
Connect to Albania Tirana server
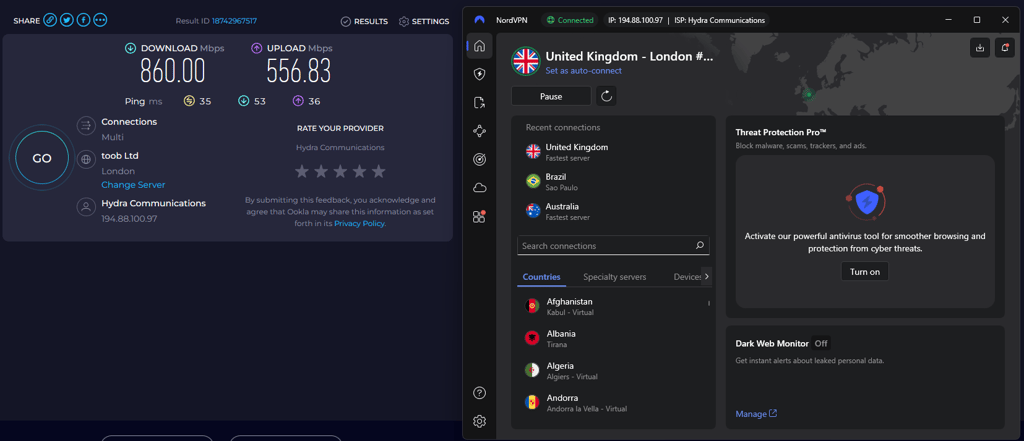tap(614, 338)
